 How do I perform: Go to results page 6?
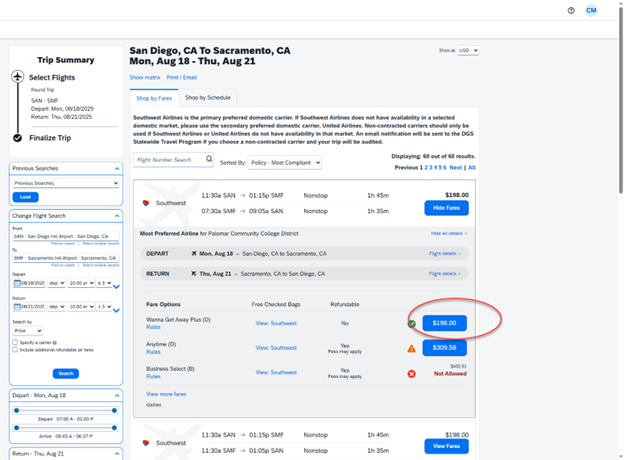click(445, 168)
